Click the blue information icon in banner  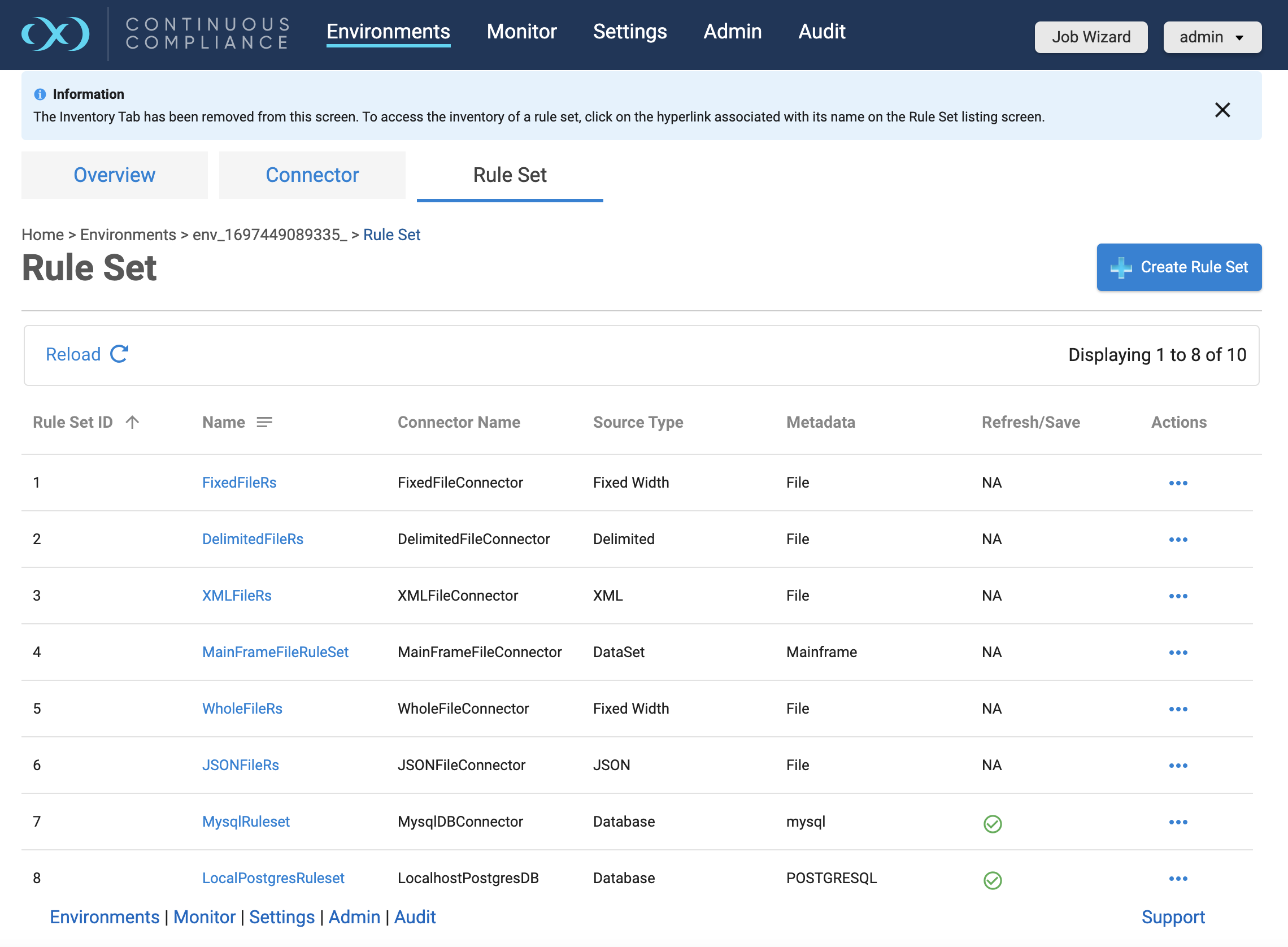click(x=40, y=94)
